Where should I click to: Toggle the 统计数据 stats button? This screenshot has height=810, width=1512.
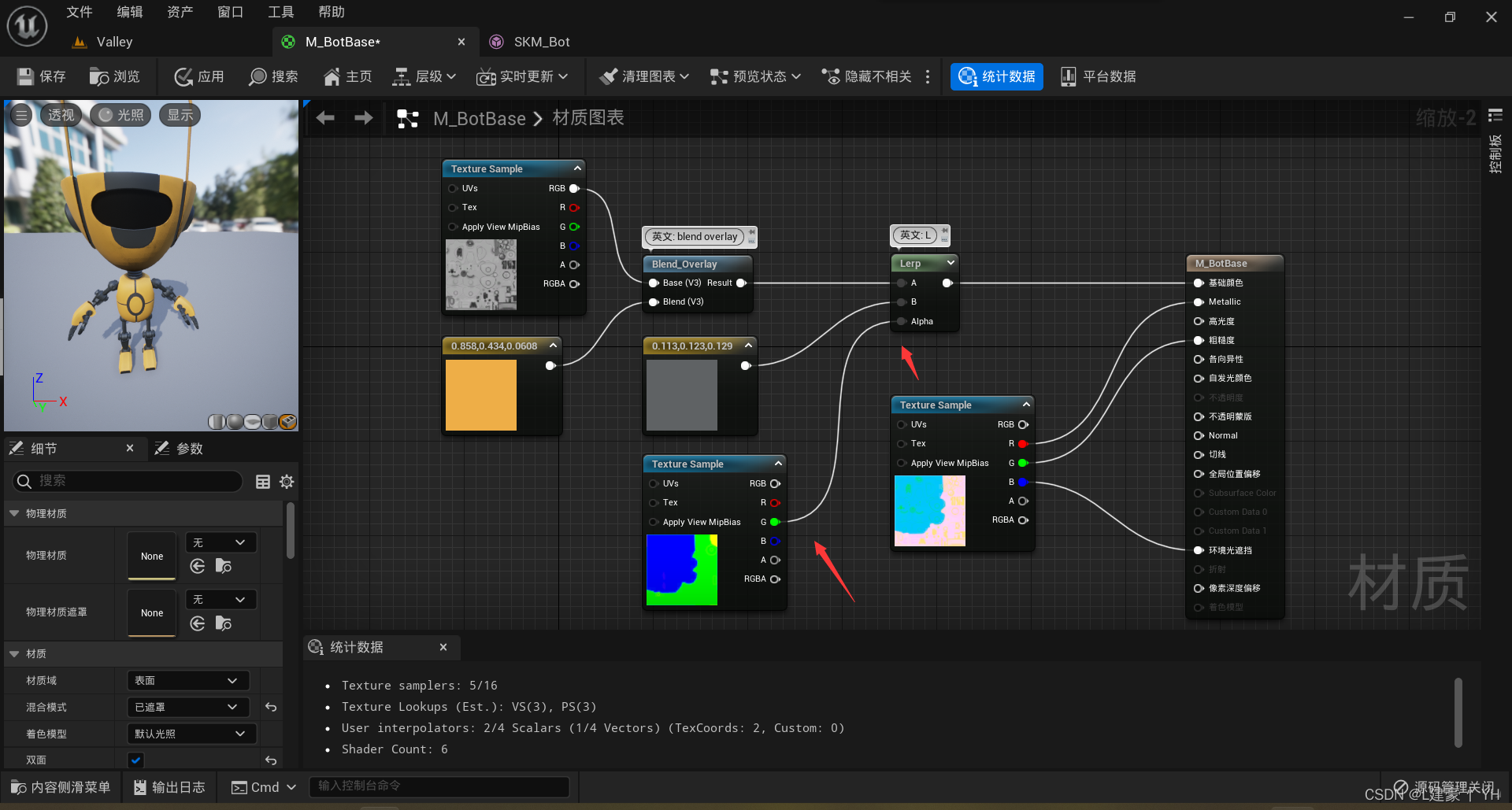[997, 76]
